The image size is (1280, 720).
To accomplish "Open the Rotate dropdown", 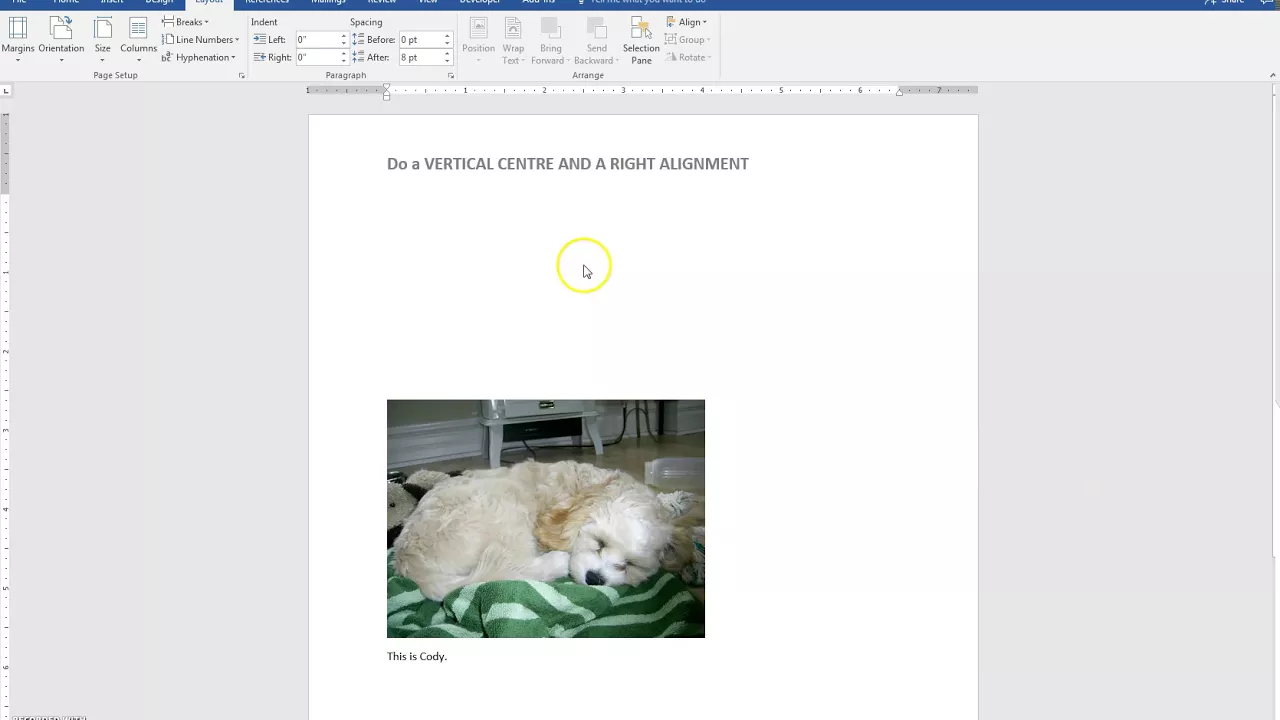I will [x=688, y=58].
